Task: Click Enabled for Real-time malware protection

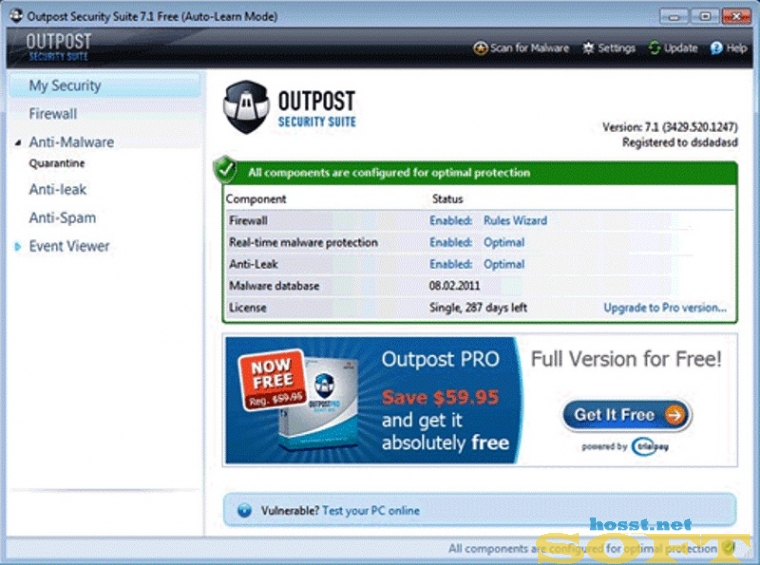Action: coord(450,242)
